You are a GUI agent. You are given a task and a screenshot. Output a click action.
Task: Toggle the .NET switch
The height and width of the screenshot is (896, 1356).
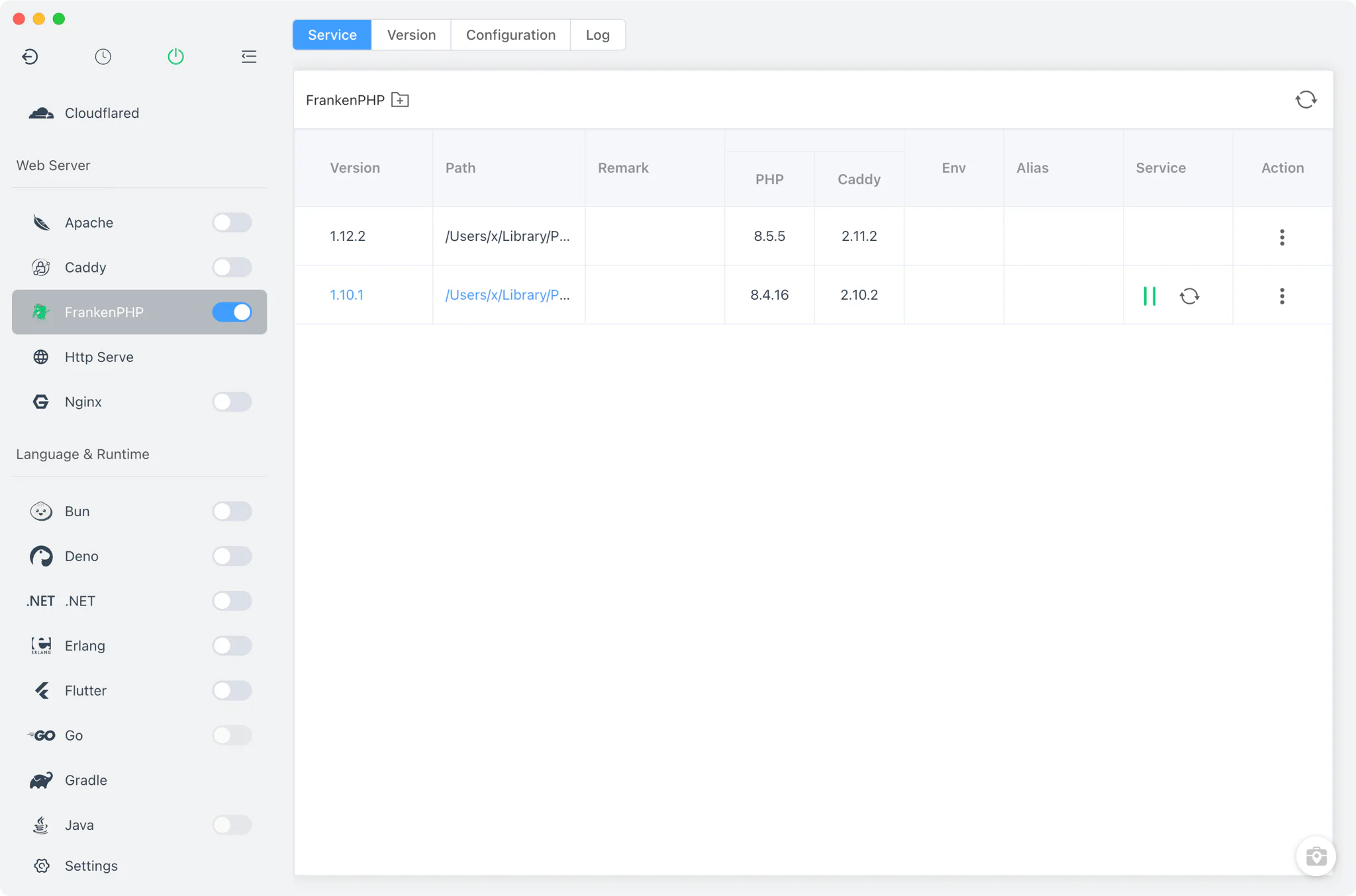pos(232,601)
